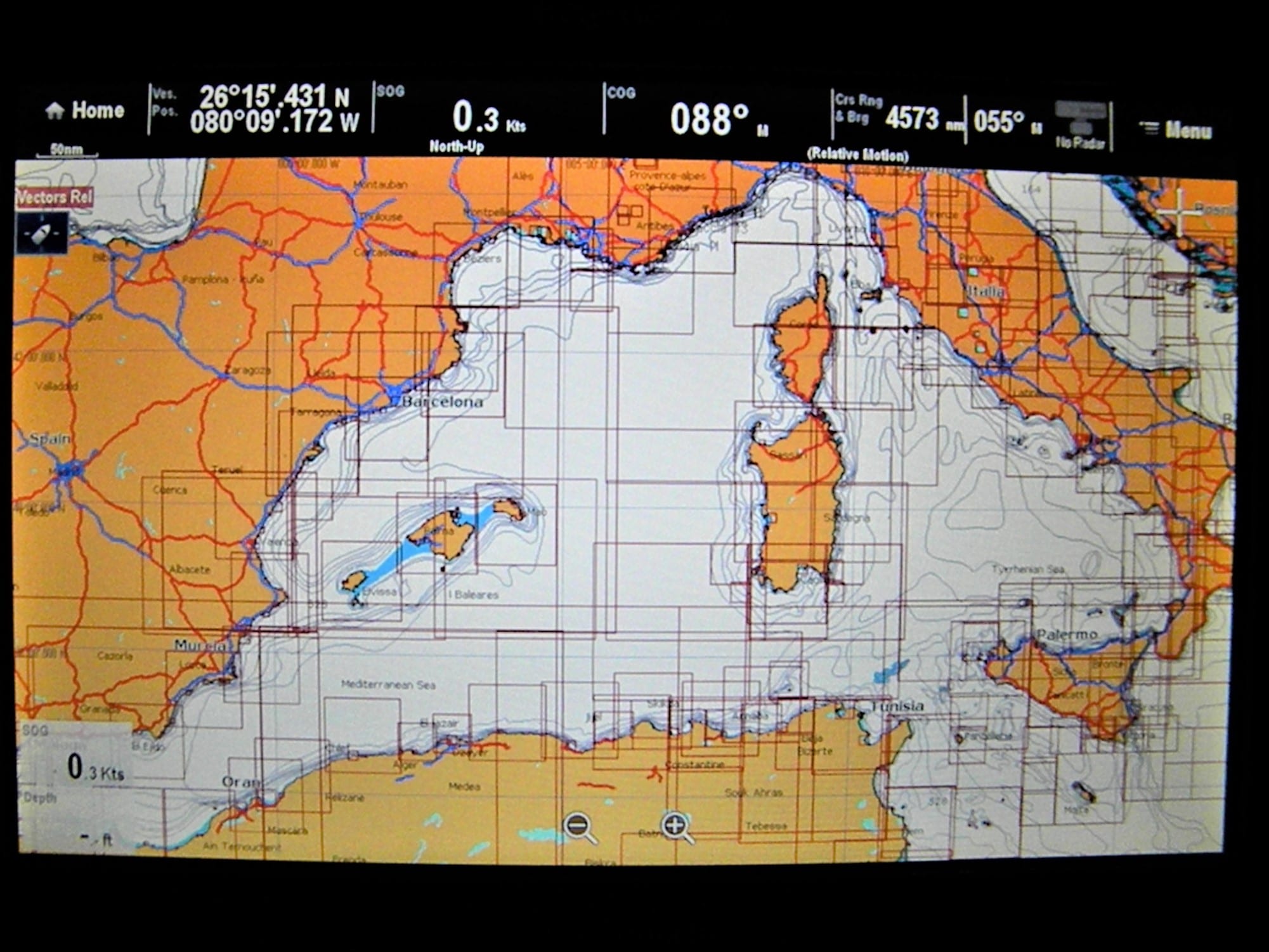Zoom out with the minus magnifier

(x=580, y=828)
